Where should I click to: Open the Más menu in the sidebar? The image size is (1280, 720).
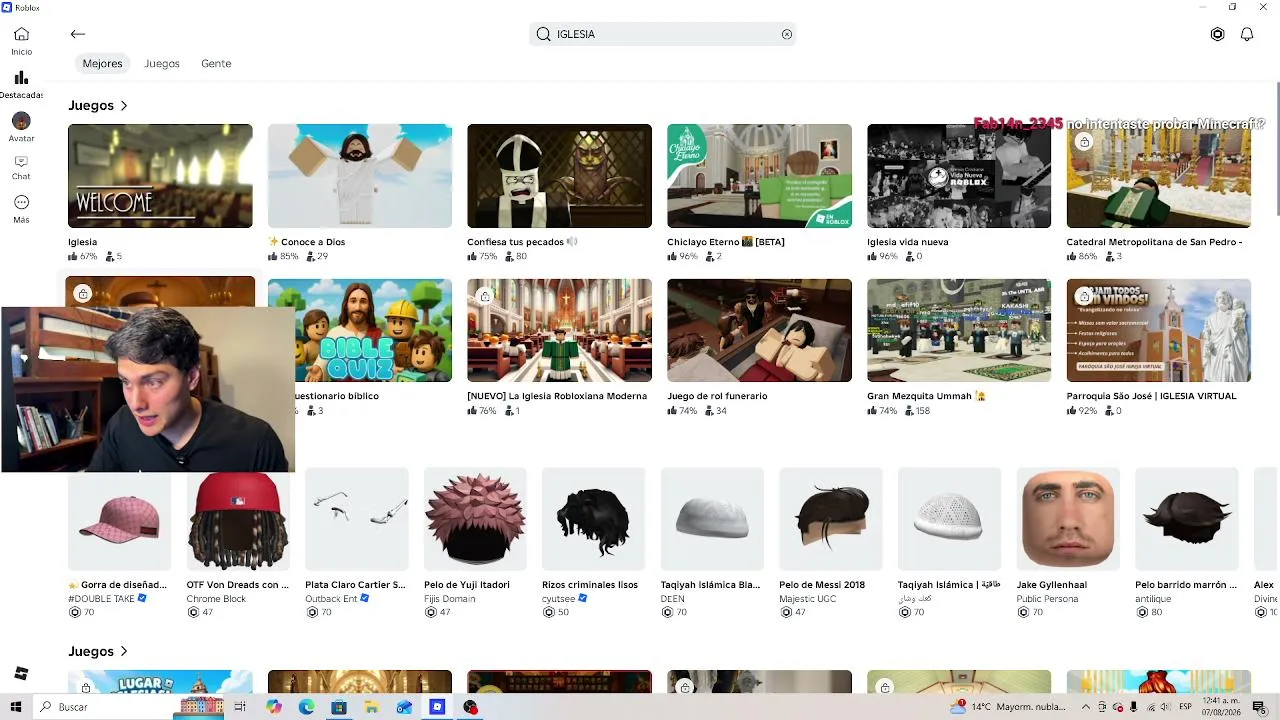(21, 209)
